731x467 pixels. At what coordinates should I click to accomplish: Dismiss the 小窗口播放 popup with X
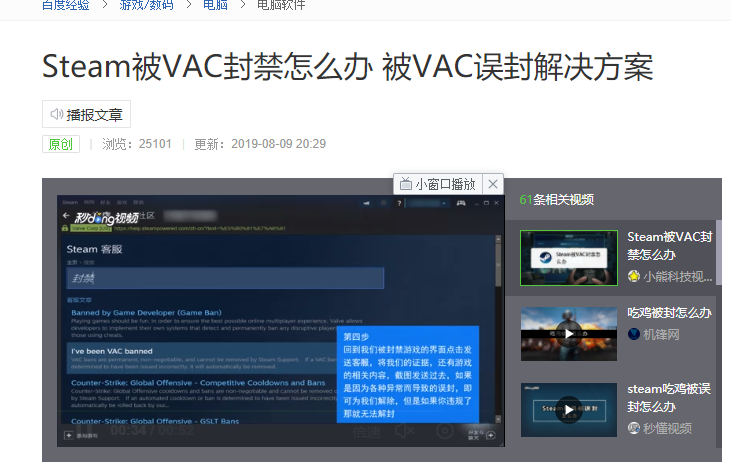pyautogui.click(x=493, y=184)
